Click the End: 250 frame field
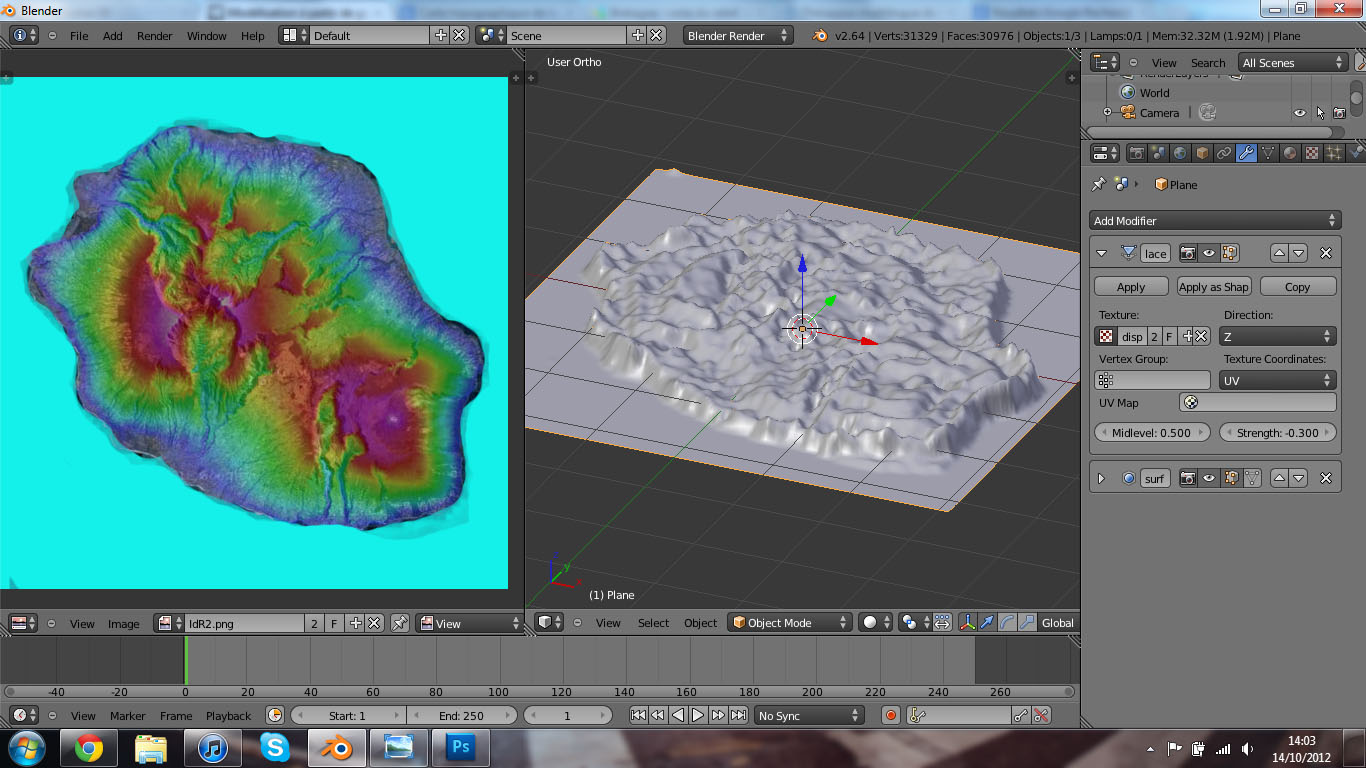The image size is (1366, 768). pos(460,715)
